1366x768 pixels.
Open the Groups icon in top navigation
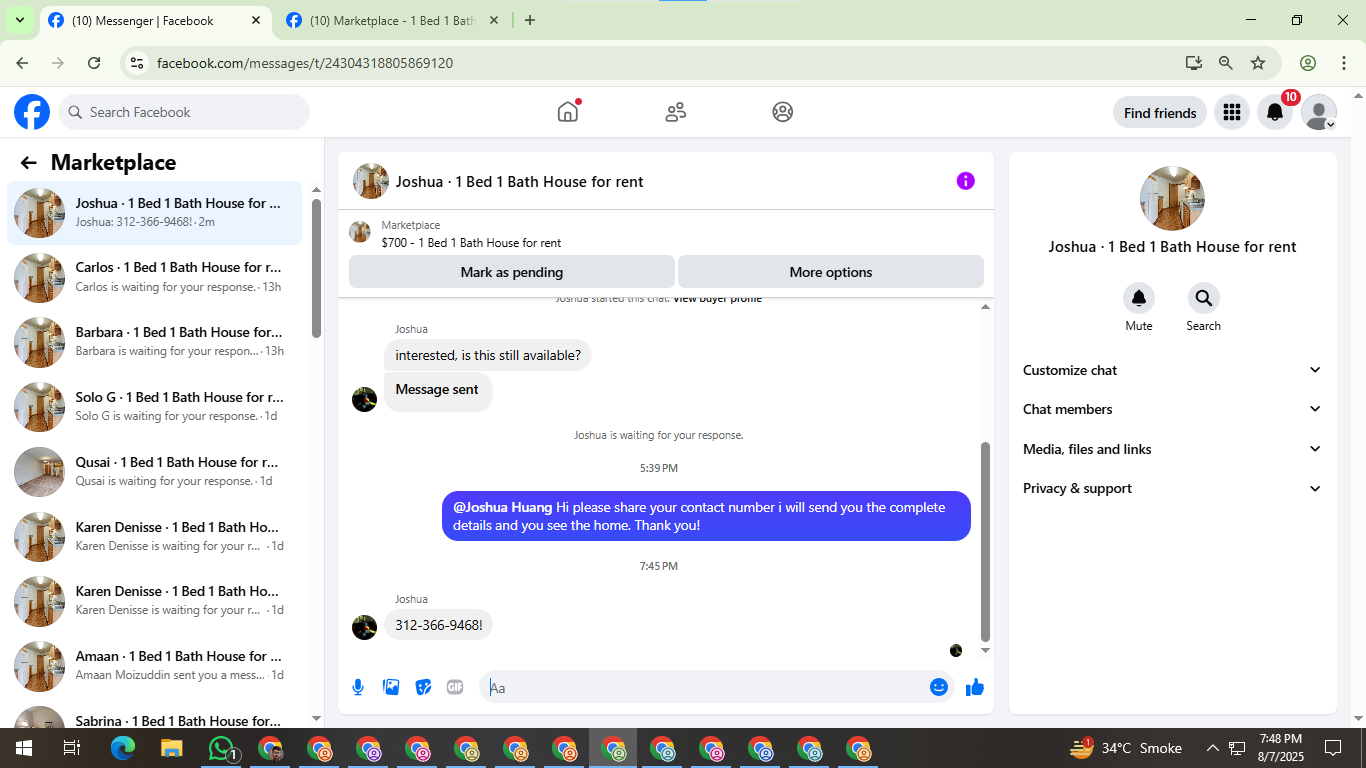tap(783, 112)
